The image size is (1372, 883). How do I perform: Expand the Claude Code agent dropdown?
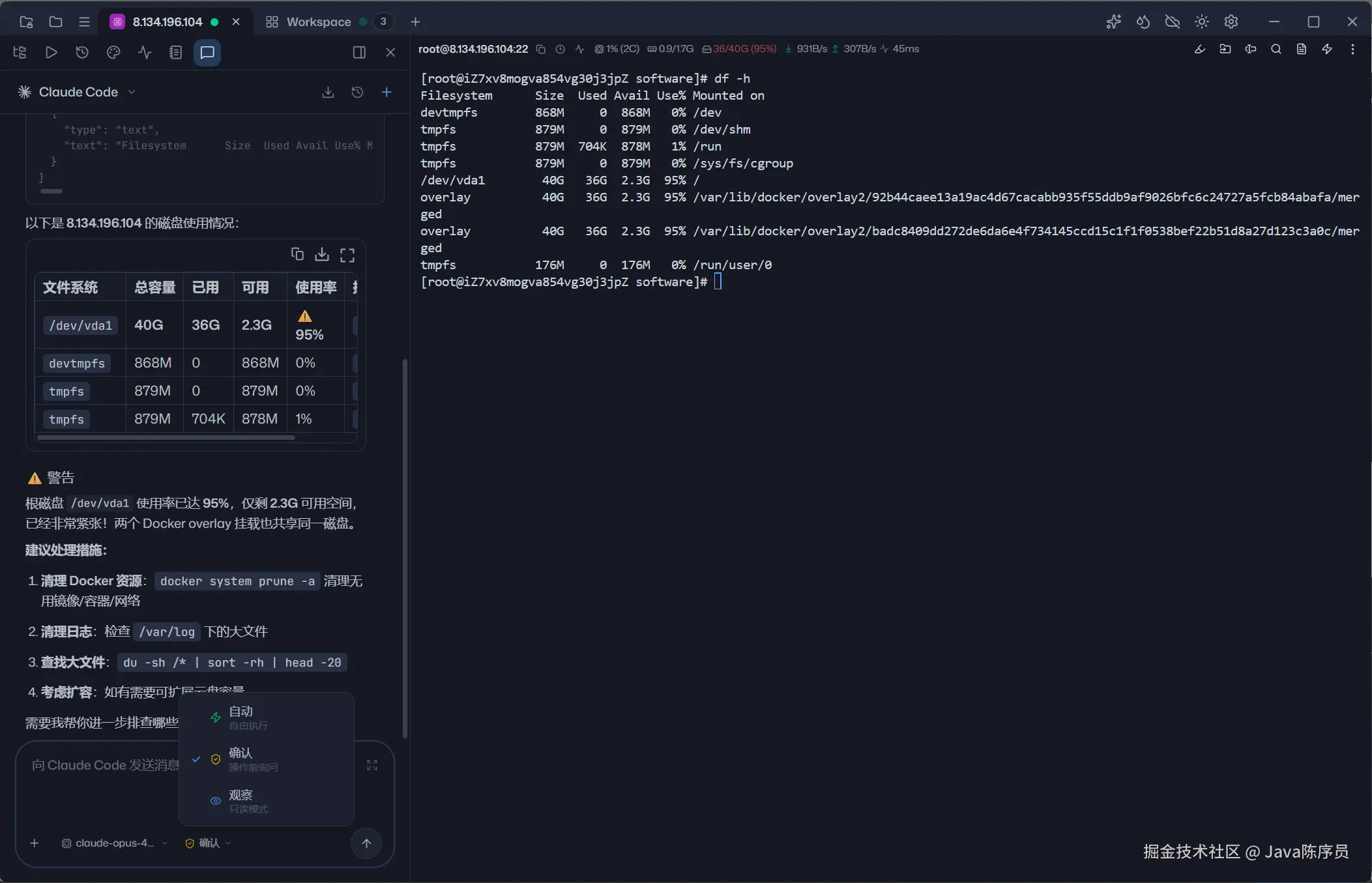(77, 92)
